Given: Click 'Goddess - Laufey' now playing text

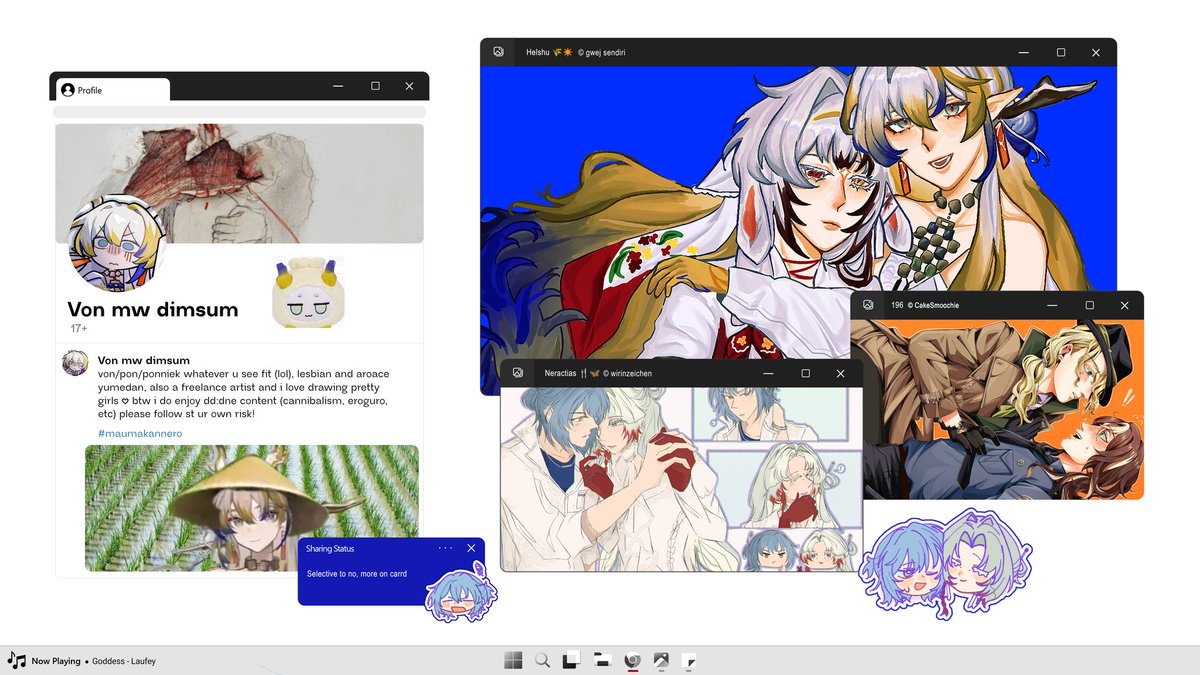Looking at the screenshot, I should [x=124, y=661].
